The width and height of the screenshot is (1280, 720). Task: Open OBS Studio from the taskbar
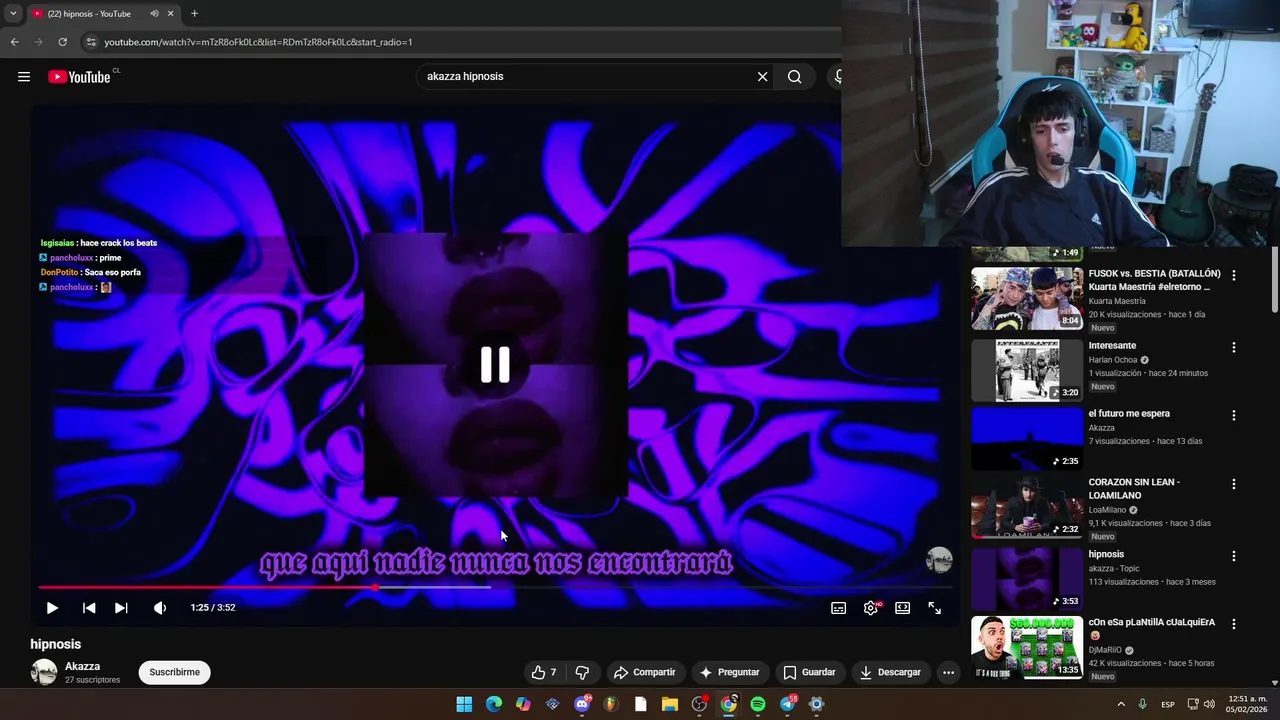point(699,704)
